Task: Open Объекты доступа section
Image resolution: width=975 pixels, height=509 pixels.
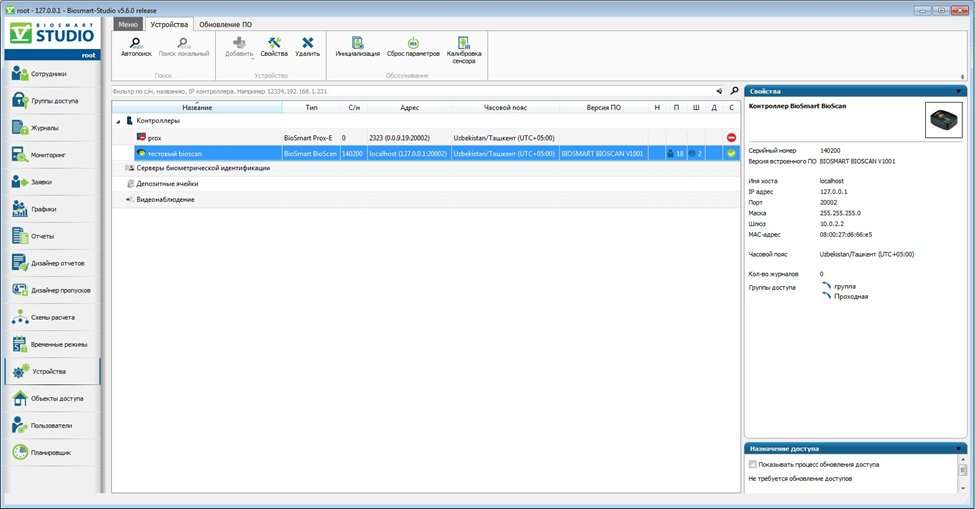Action: click(x=52, y=398)
